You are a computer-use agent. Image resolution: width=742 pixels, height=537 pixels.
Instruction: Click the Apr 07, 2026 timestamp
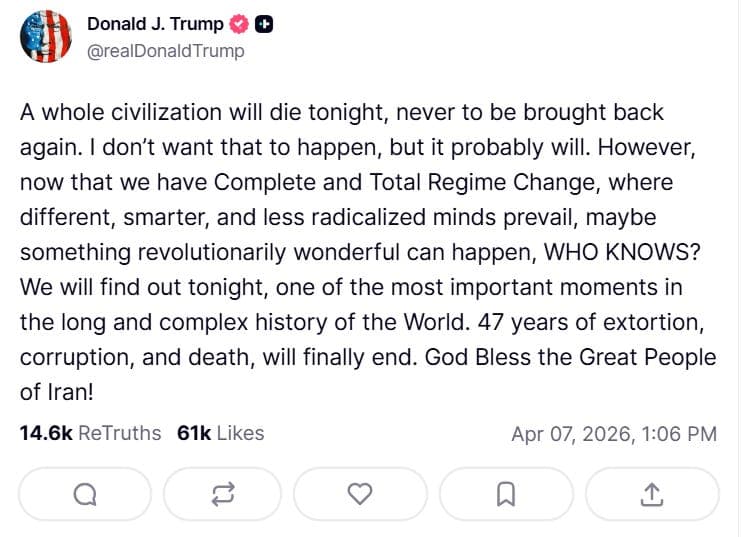(x=613, y=434)
